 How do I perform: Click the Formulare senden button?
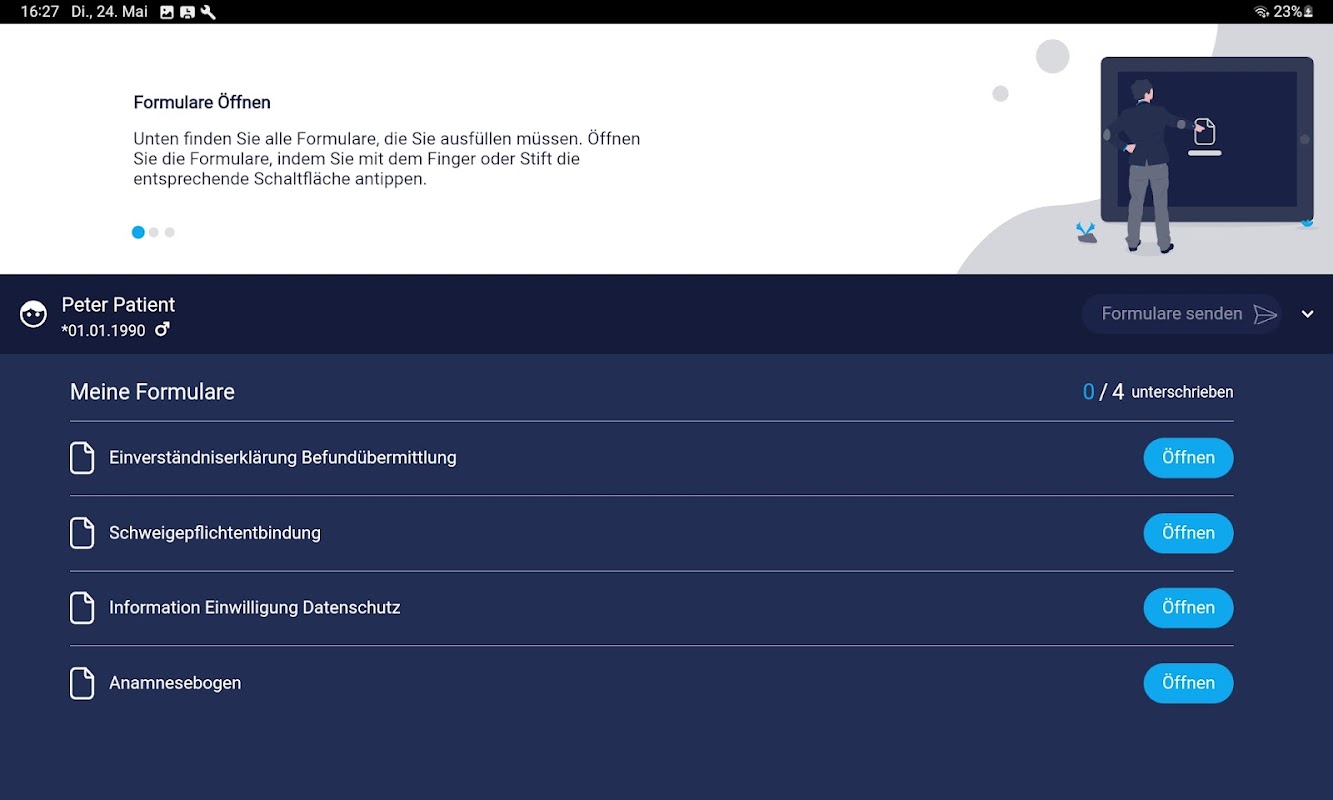1182,314
